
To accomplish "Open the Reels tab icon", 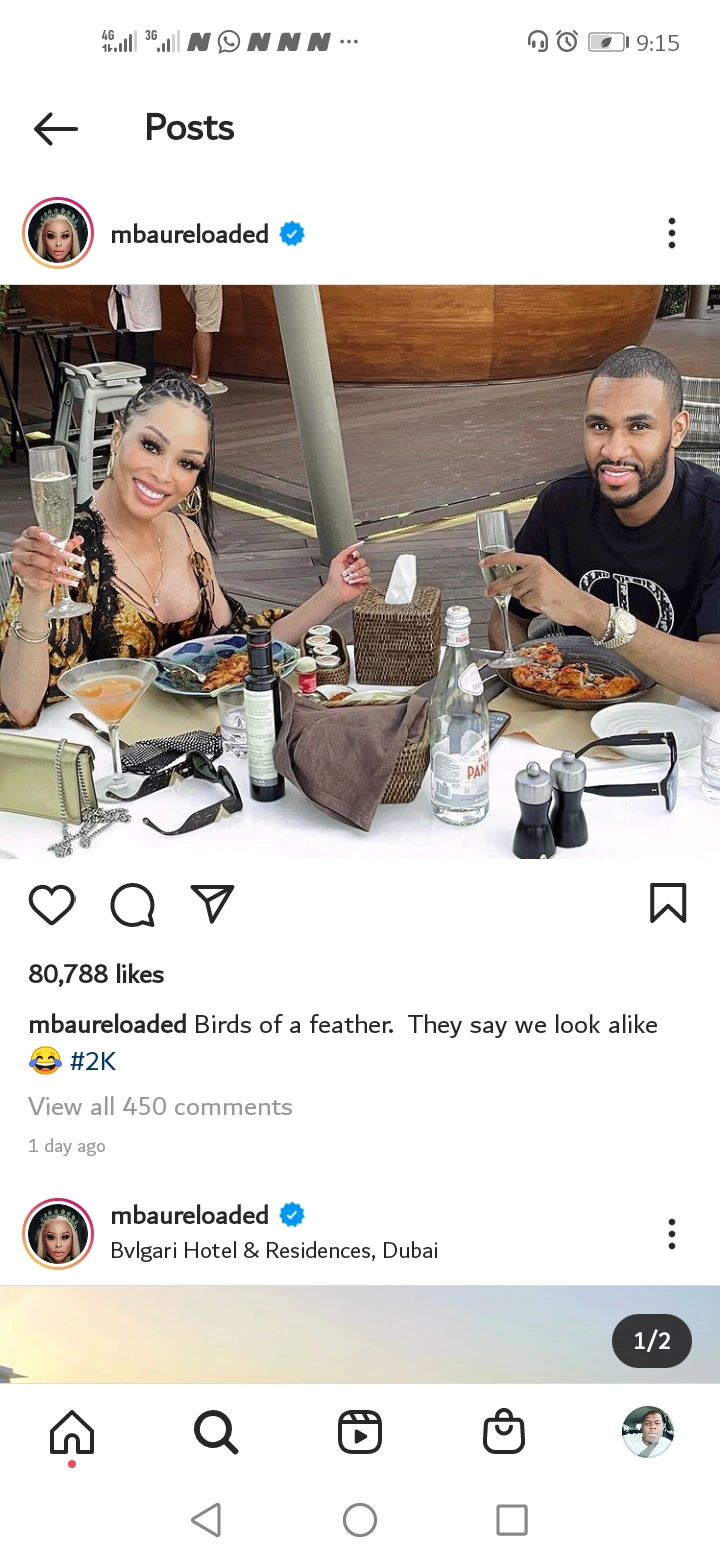I will (360, 1432).
